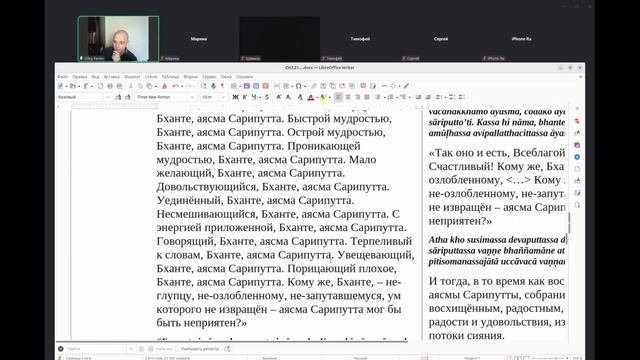Click the Export as PDF icon
The height and width of the screenshot is (360, 640).
[100, 86]
